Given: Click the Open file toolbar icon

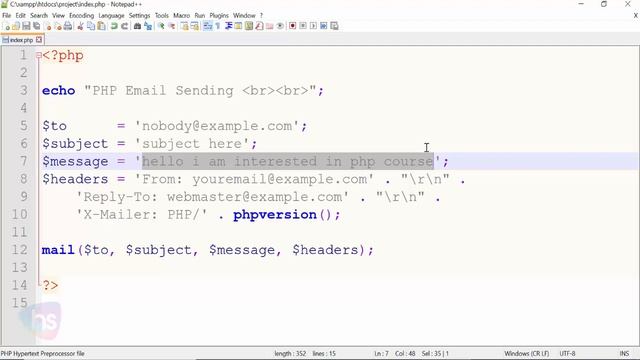Looking at the screenshot, I should [x=16, y=26].
